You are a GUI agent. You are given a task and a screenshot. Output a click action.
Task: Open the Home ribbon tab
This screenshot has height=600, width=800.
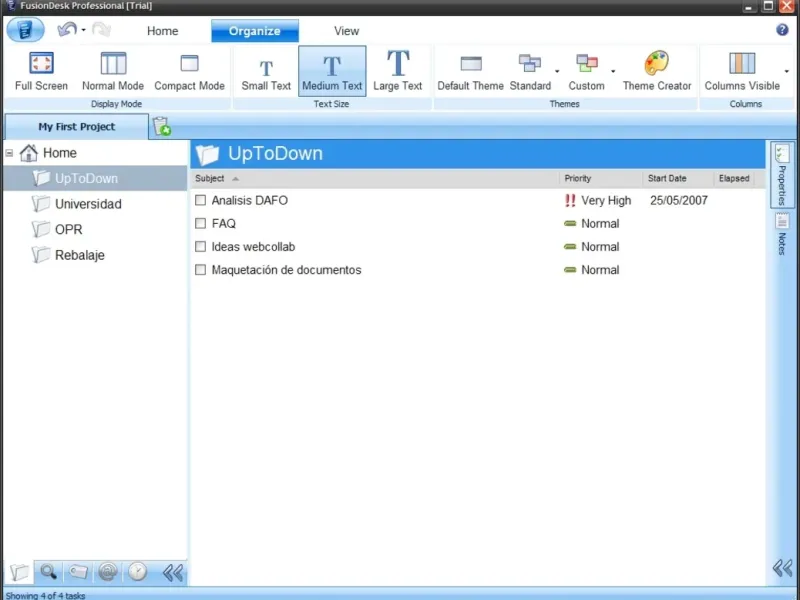(x=162, y=31)
